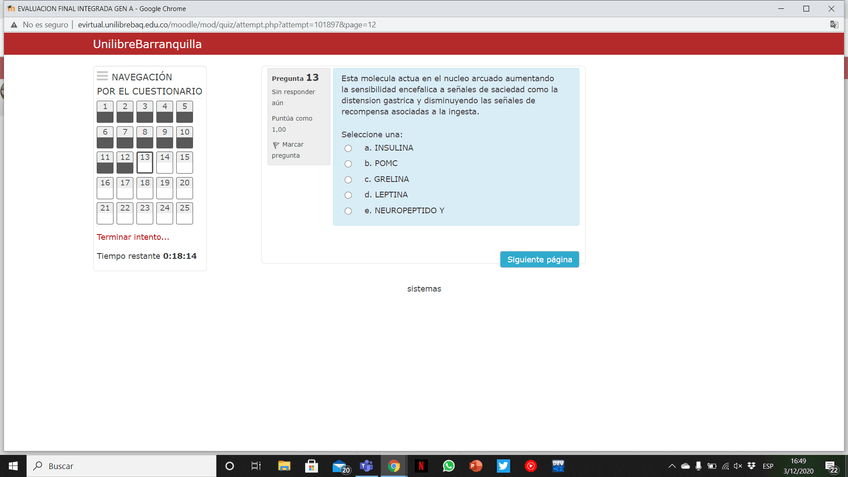Select question 10 in navigation grid

(x=184, y=137)
